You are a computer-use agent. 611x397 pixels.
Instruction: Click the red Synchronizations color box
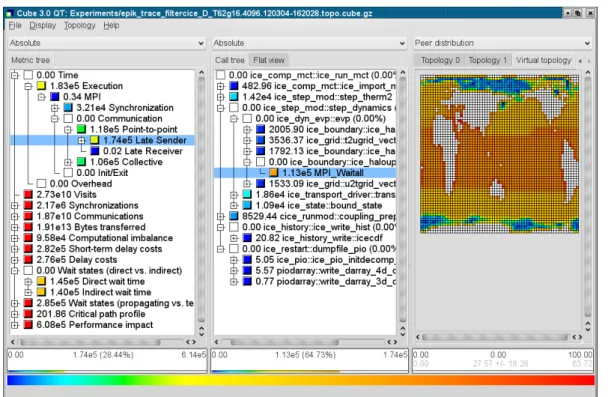pyautogui.click(x=28, y=205)
